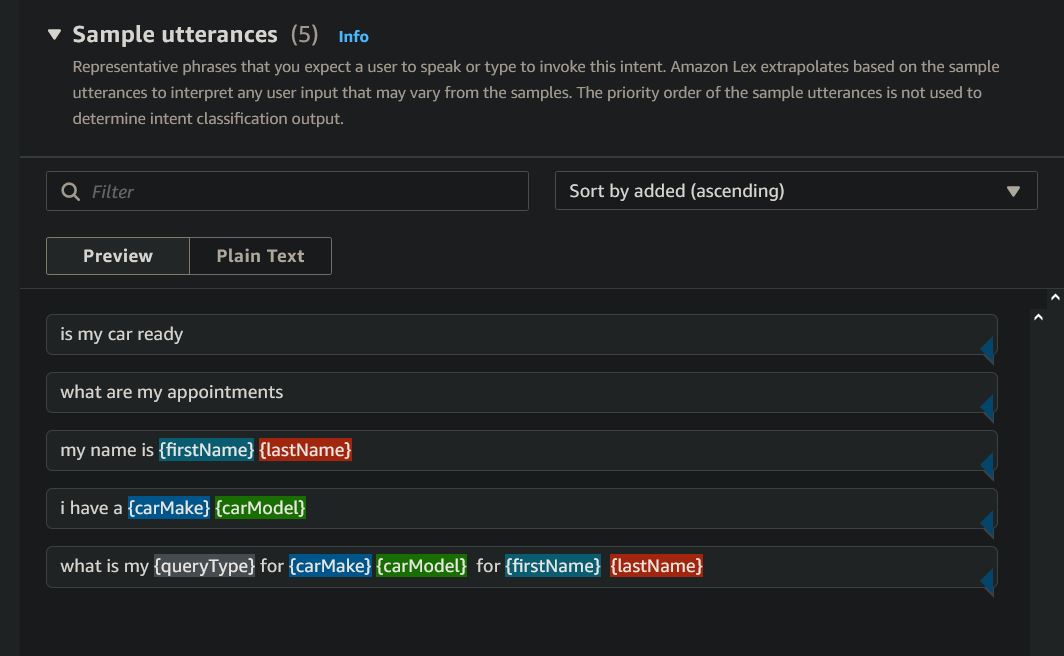This screenshot has width=1064, height=656.
Task: Open the Info link
Action: coord(353,36)
